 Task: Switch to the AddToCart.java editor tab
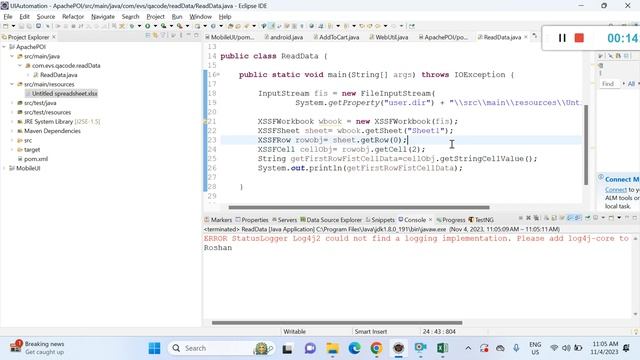[336, 37]
